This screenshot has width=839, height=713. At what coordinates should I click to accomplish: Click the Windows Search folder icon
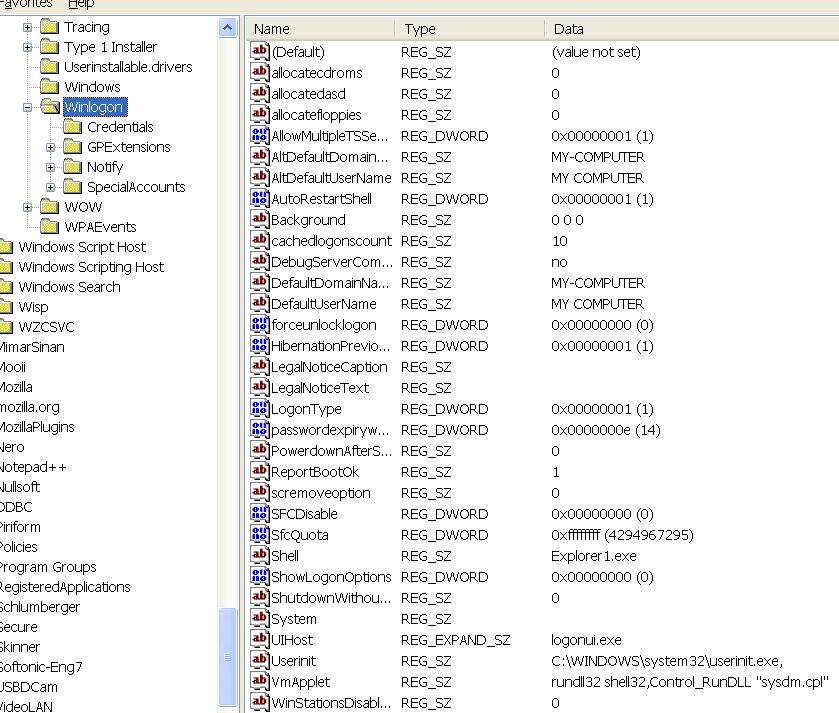point(6,287)
